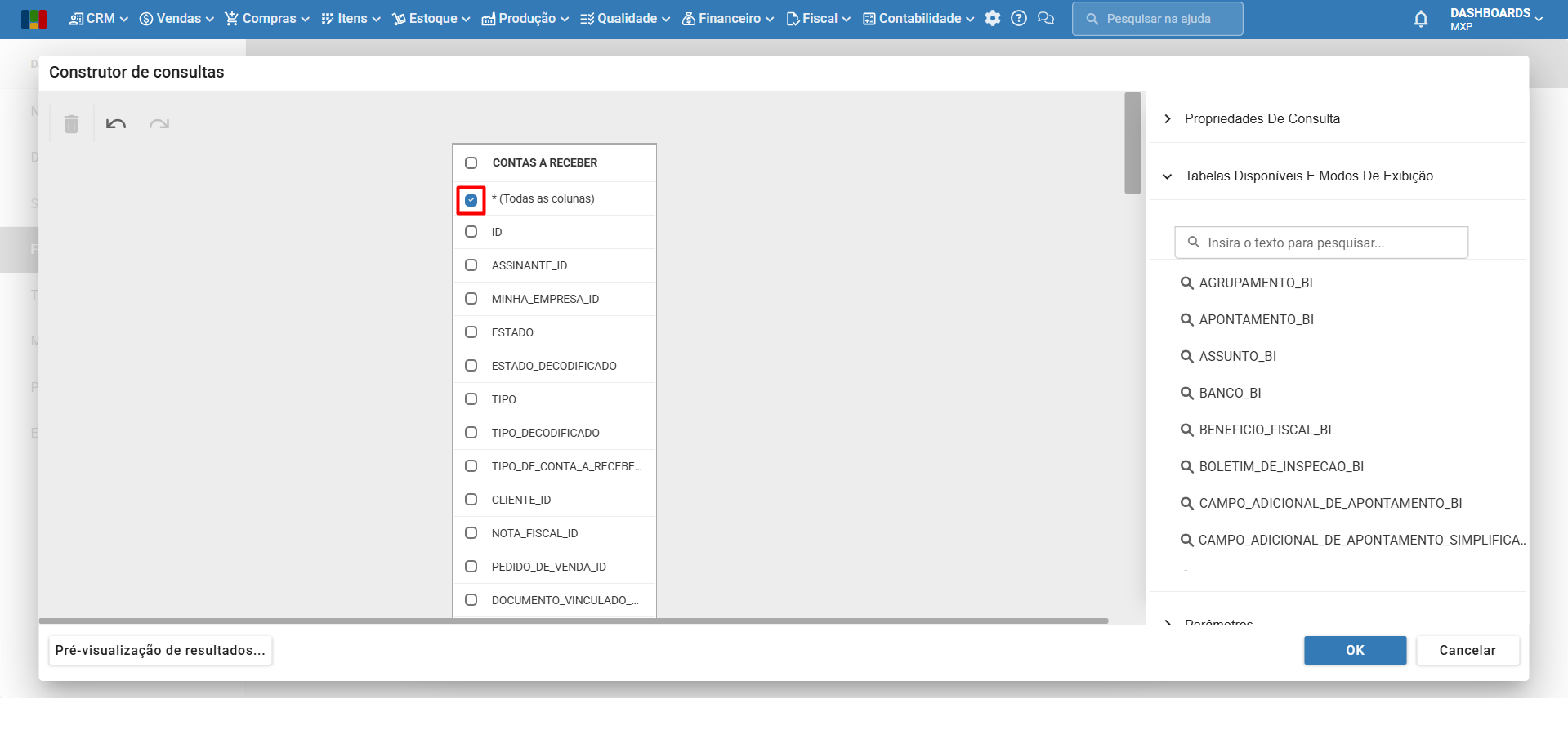Click the Vendas dollar icon
This screenshot has width=1568, height=730.
click(146, 18)
